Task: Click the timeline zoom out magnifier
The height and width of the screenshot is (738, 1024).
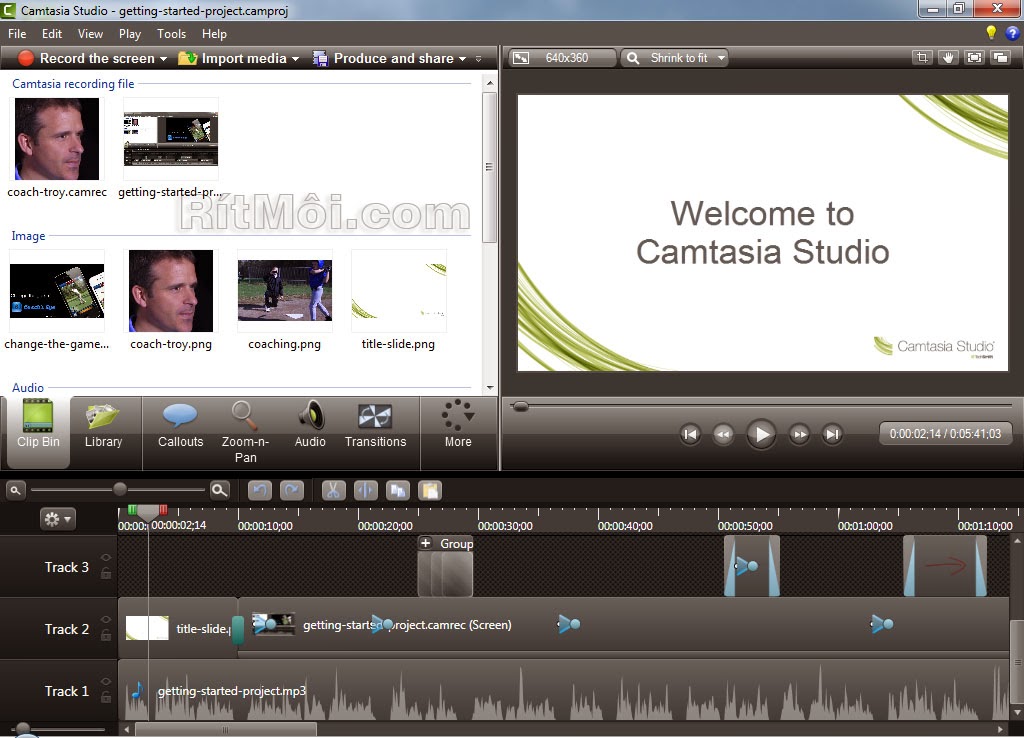Action: coord(15,490)
